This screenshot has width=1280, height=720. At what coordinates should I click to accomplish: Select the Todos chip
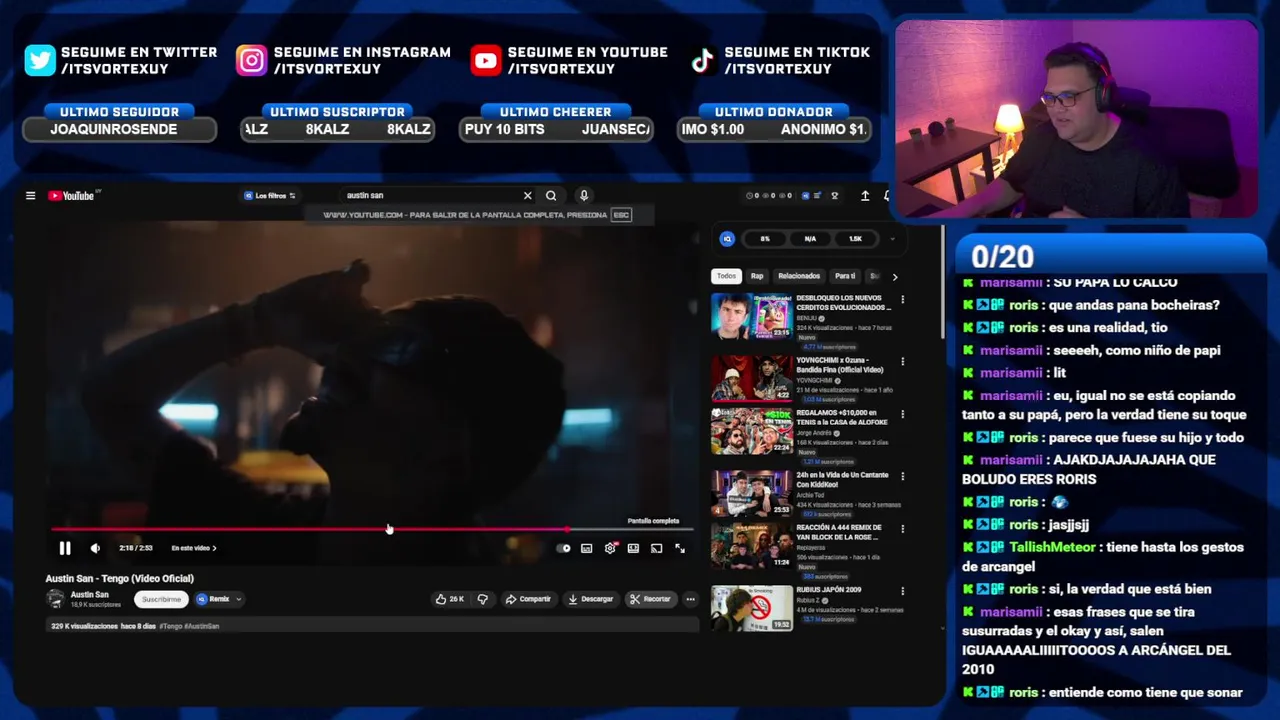coord(727,276)
